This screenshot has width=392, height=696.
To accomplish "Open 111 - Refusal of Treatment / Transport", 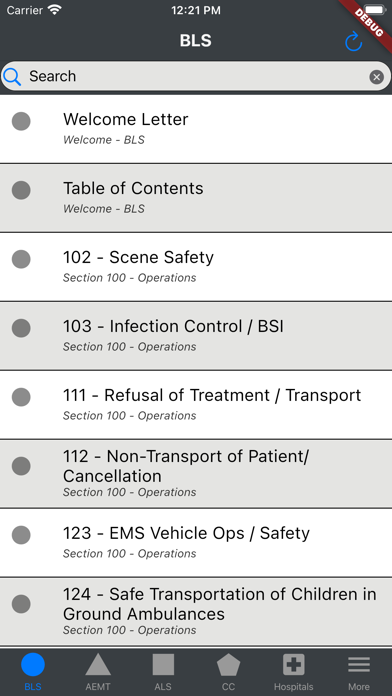I will (196, 405).
